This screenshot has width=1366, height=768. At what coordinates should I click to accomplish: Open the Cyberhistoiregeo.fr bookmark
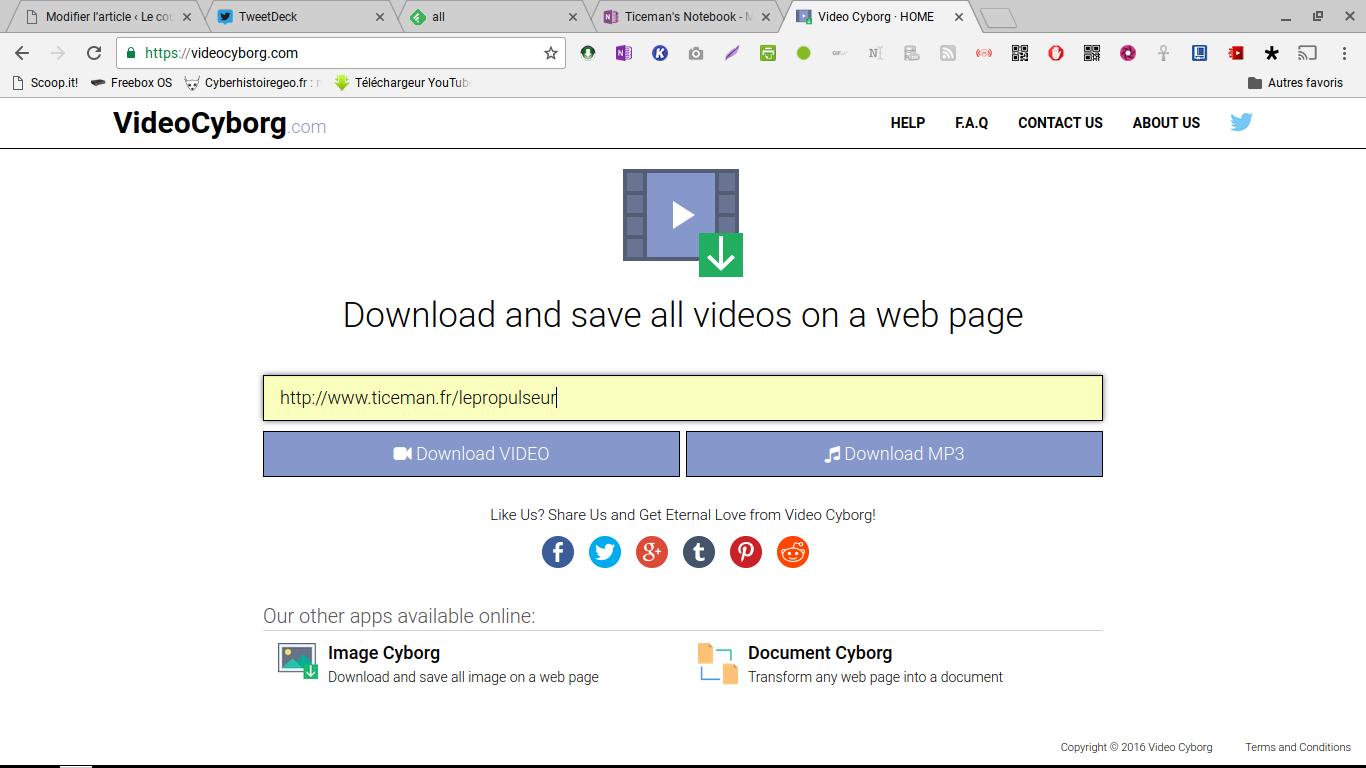coord(253,83)
